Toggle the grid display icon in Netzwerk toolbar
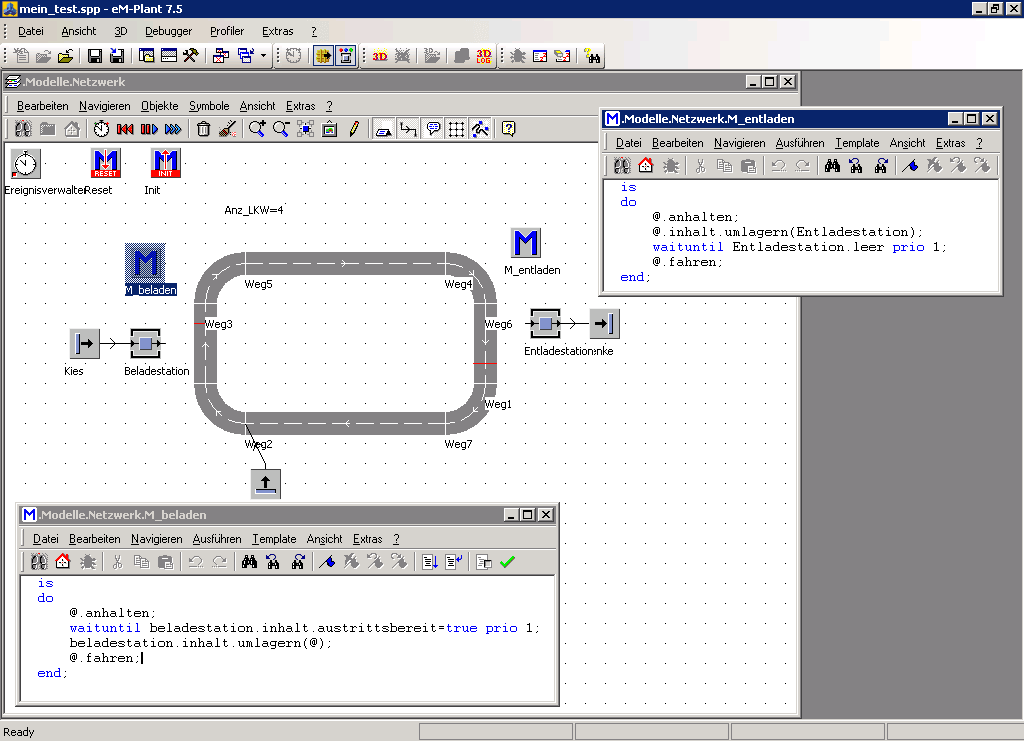This screenshot has width=1024, height=742. tap(456, 129)
